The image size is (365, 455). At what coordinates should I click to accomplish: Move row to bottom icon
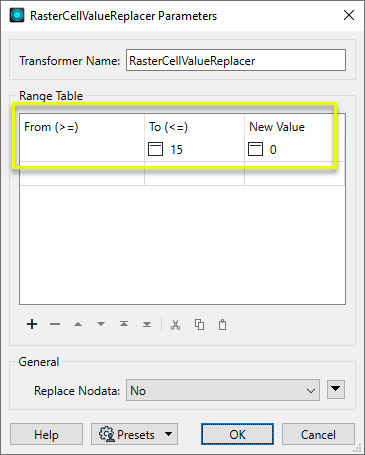click(147, 324)
